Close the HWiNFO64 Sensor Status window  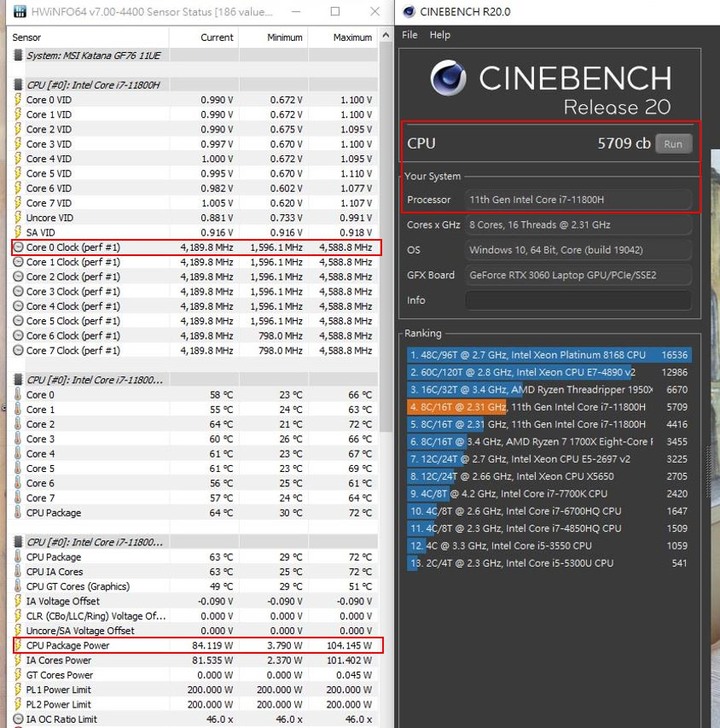tap(375, 12)
